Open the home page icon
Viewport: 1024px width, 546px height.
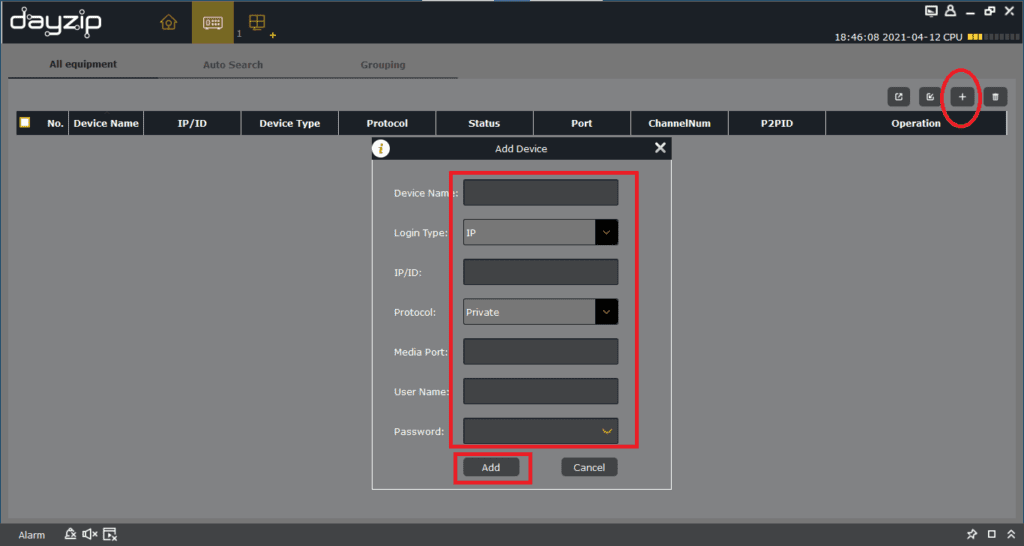(x=168, y=23)
